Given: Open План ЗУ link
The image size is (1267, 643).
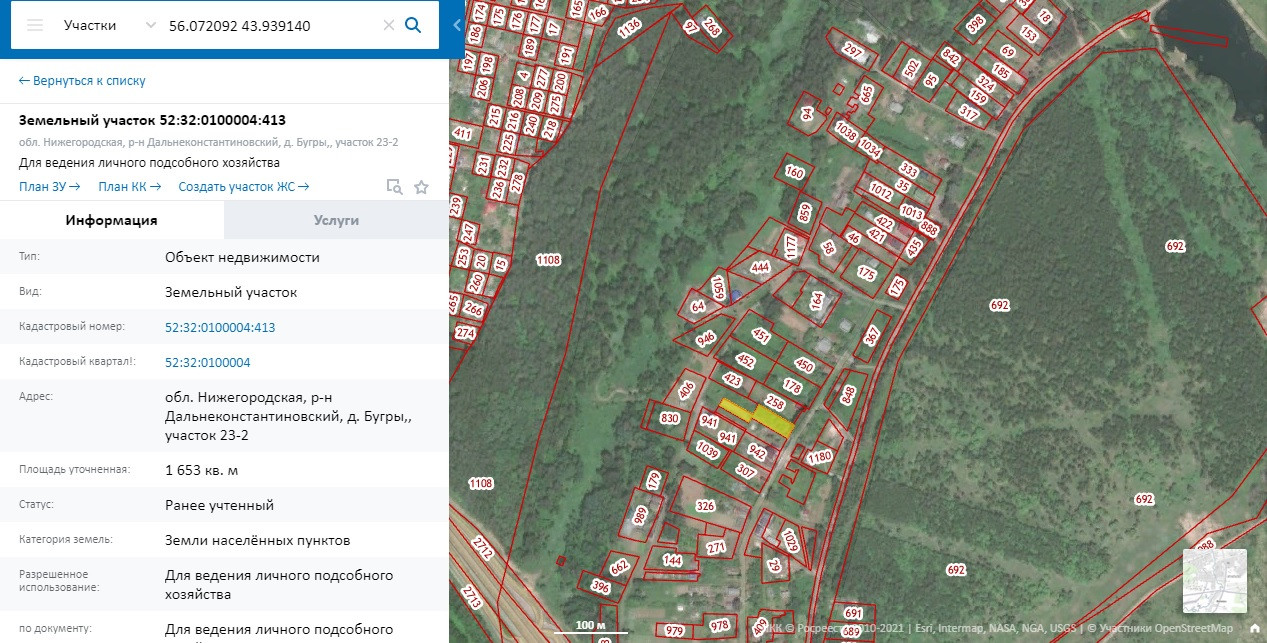Looking at the screenshot, I should pyautogui.click(x=49, y=187).
